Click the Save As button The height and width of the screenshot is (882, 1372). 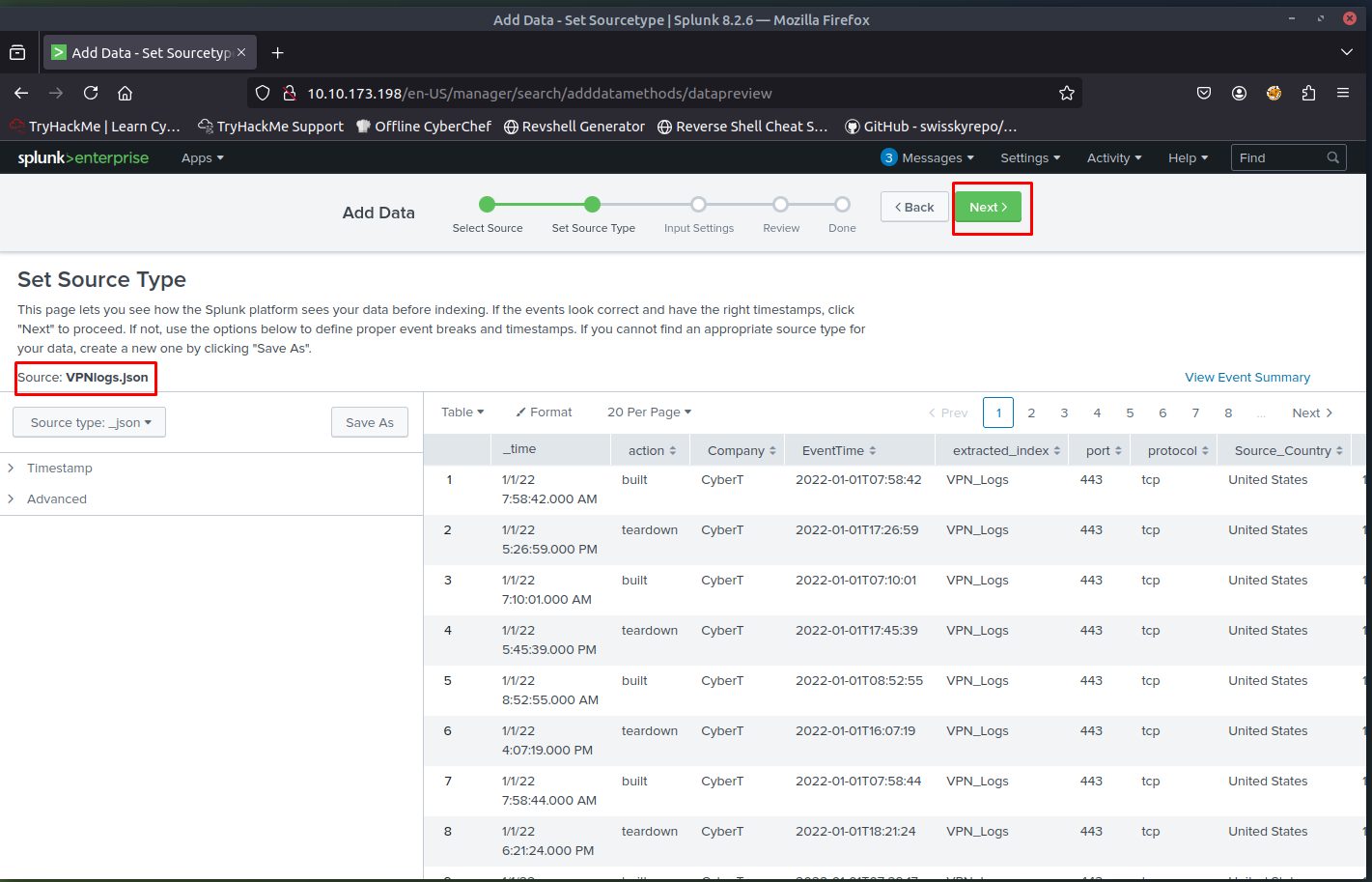tap(370, 422)
